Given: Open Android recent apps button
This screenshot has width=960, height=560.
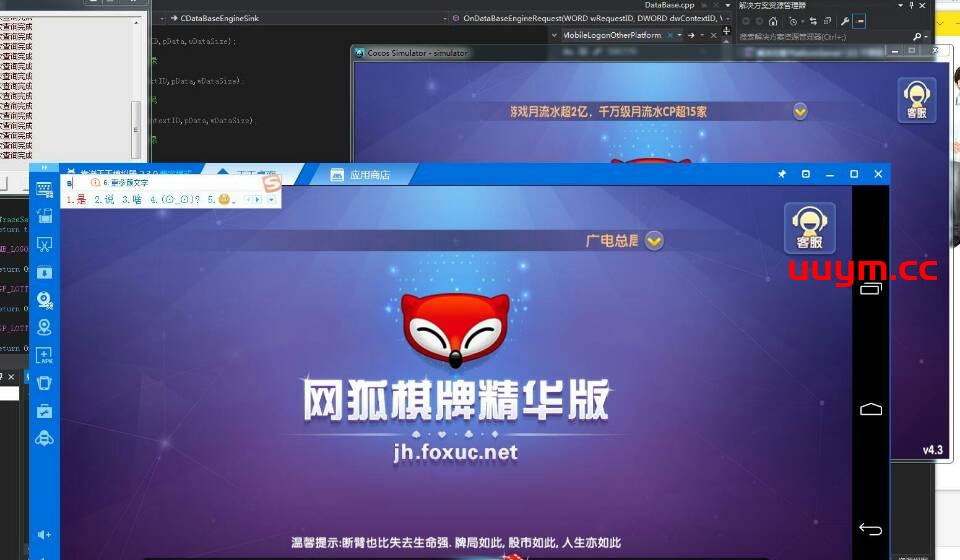Looking at the screenshot, I should [870, 290].
